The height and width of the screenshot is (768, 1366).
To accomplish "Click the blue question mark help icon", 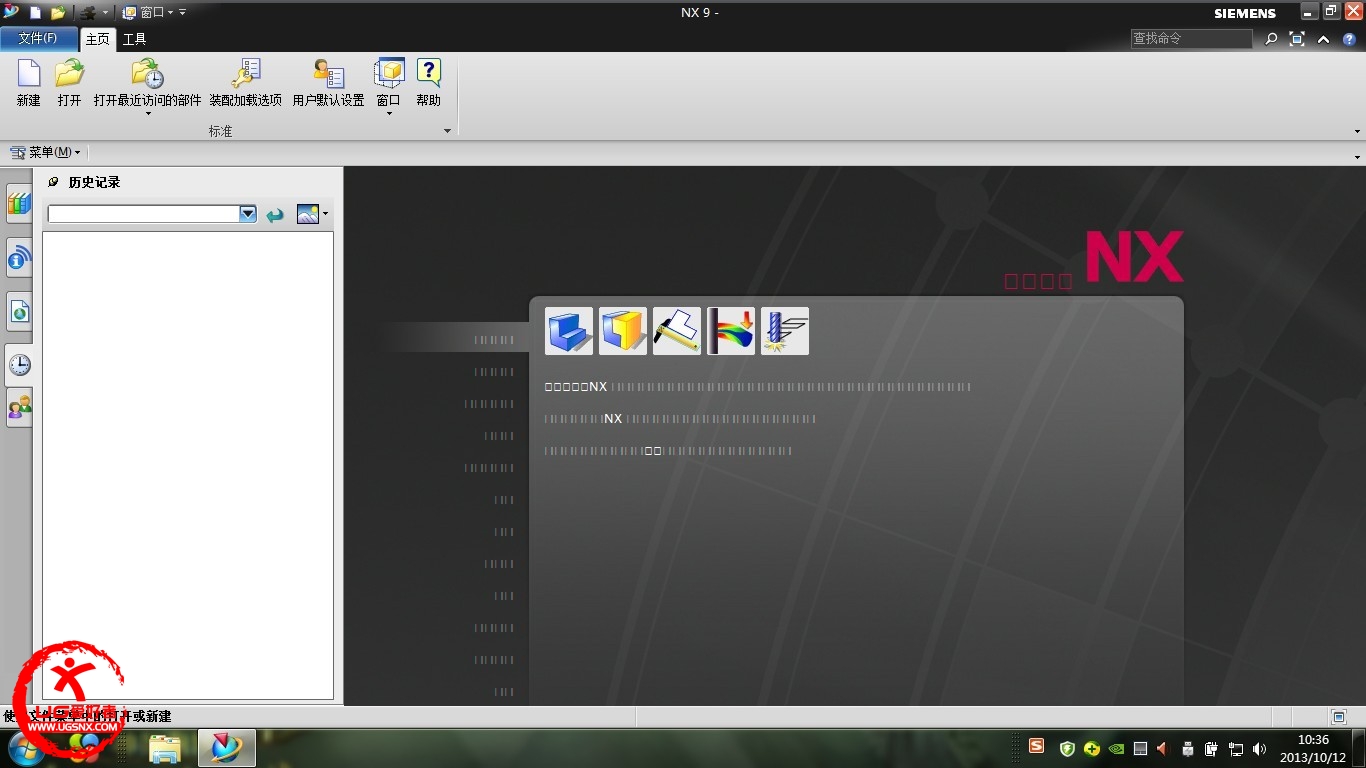I will [x=1349, y=39].
